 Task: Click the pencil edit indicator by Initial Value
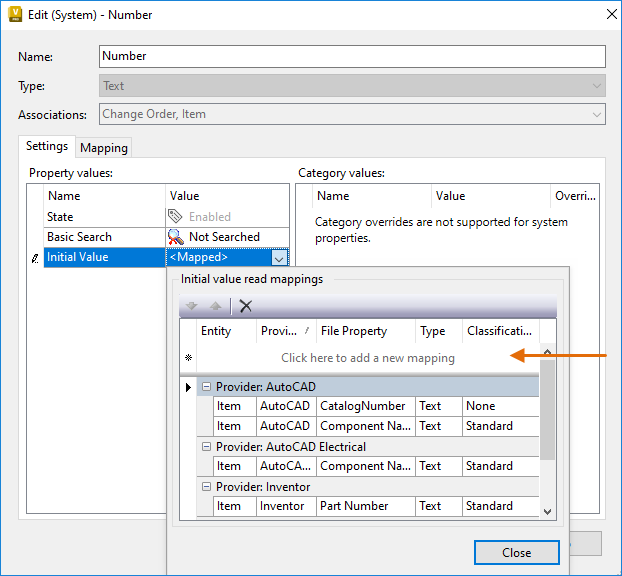[35, 258]
